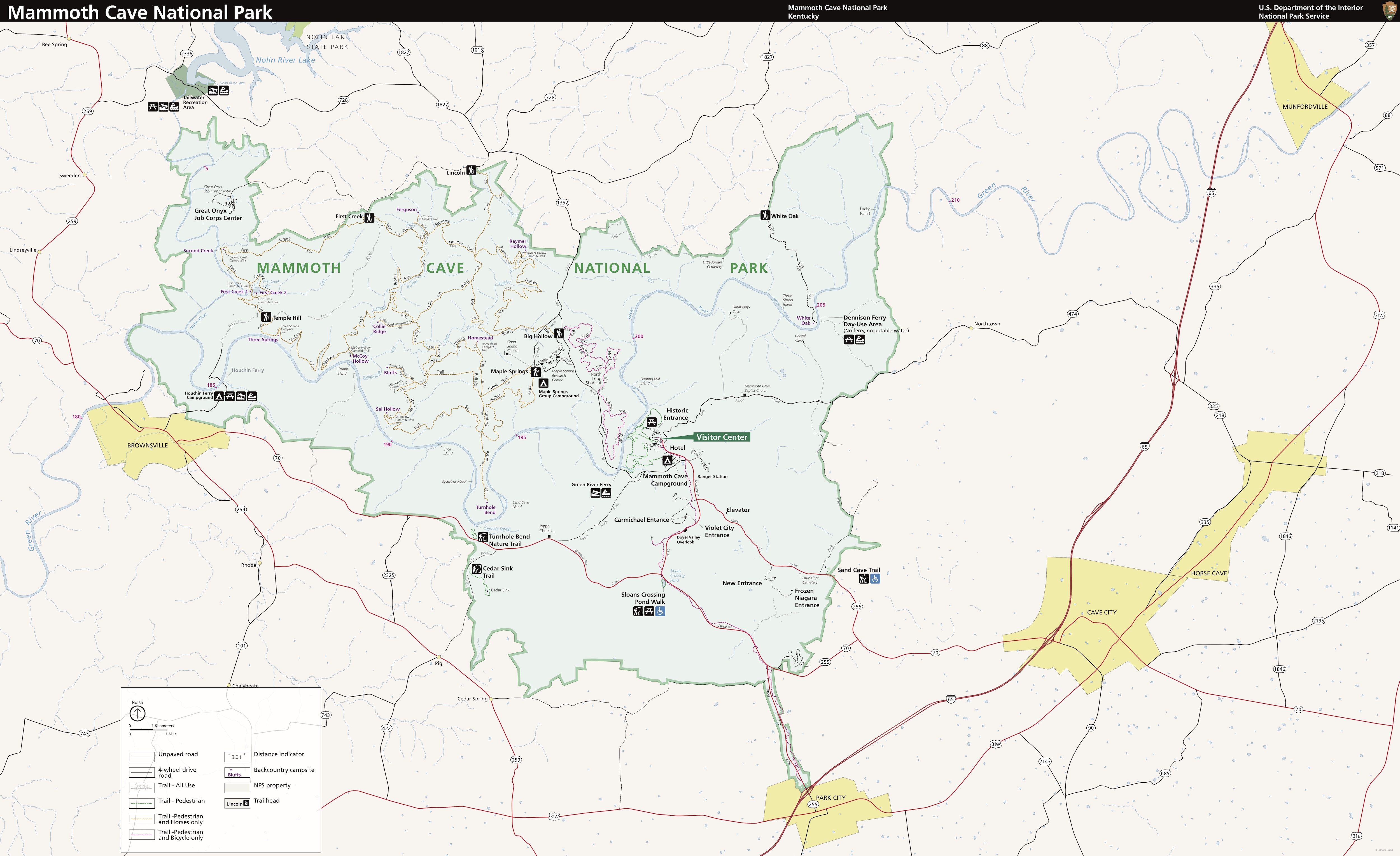Screen dimensions: 1400x856
Task: Click the Sand Cave Trail hiker icon
Action: [x=864, y=579]
